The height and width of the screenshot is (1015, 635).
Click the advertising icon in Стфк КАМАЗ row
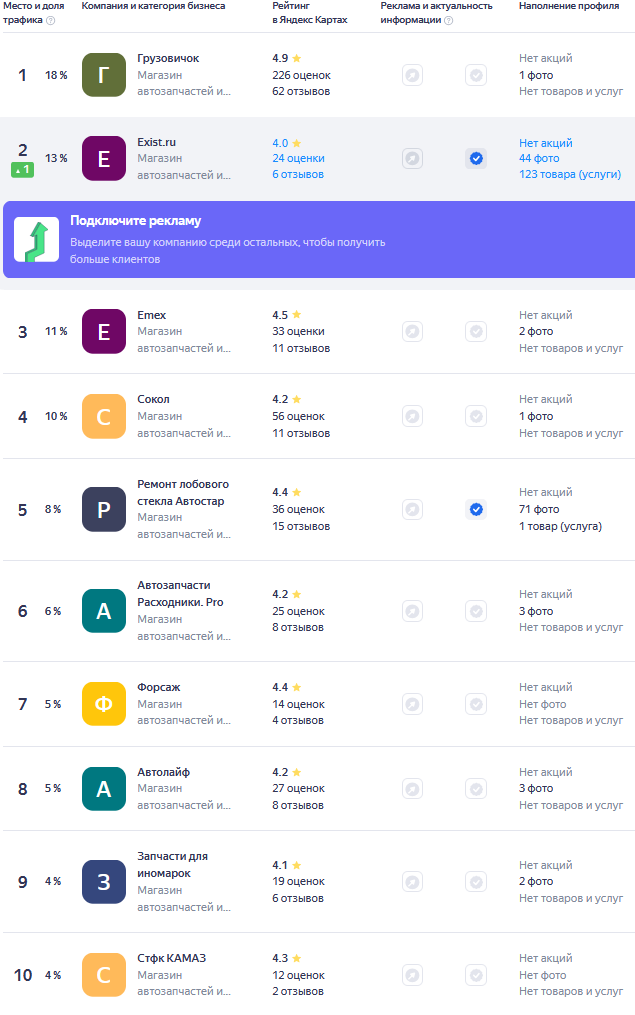coord(412,975)
